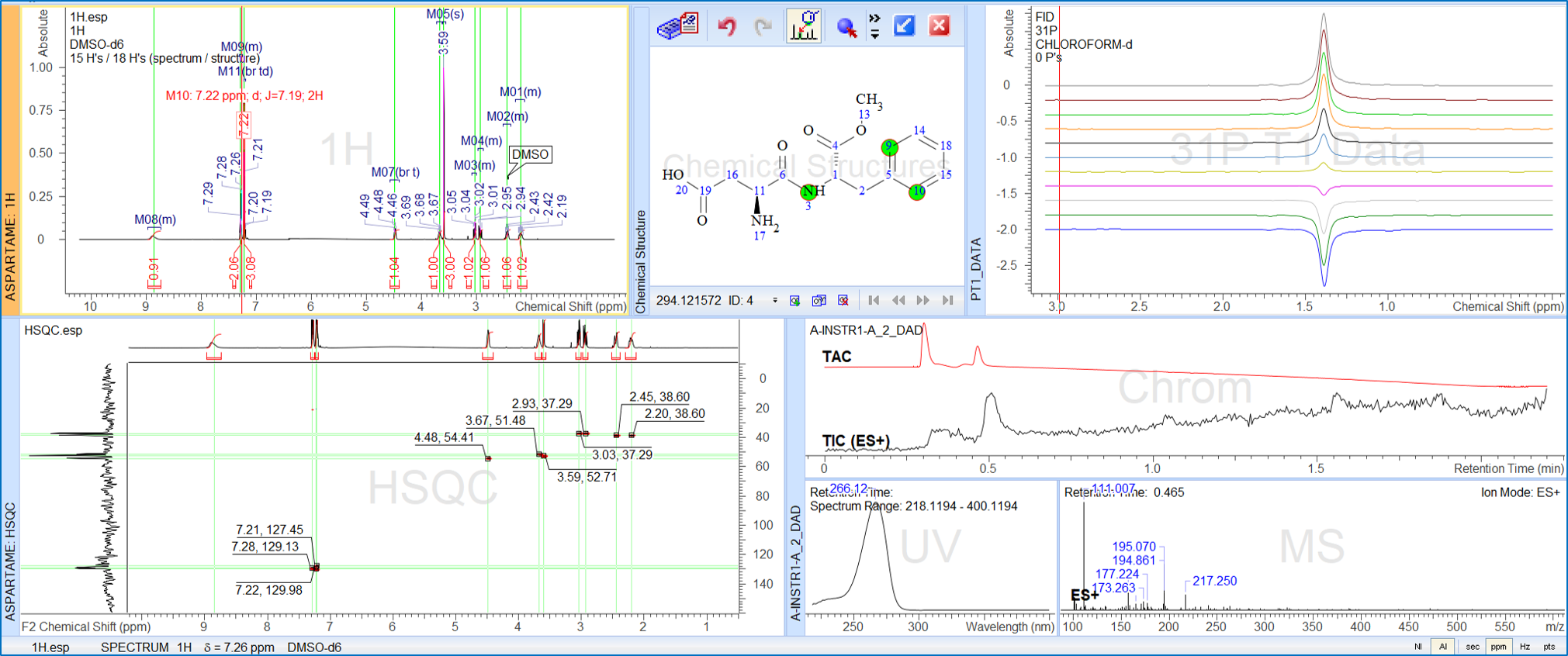The height and width of the screenshot is (656, 1568).
Task: Click green highlighted atom 10 in structure
Action: click(917, 192)
